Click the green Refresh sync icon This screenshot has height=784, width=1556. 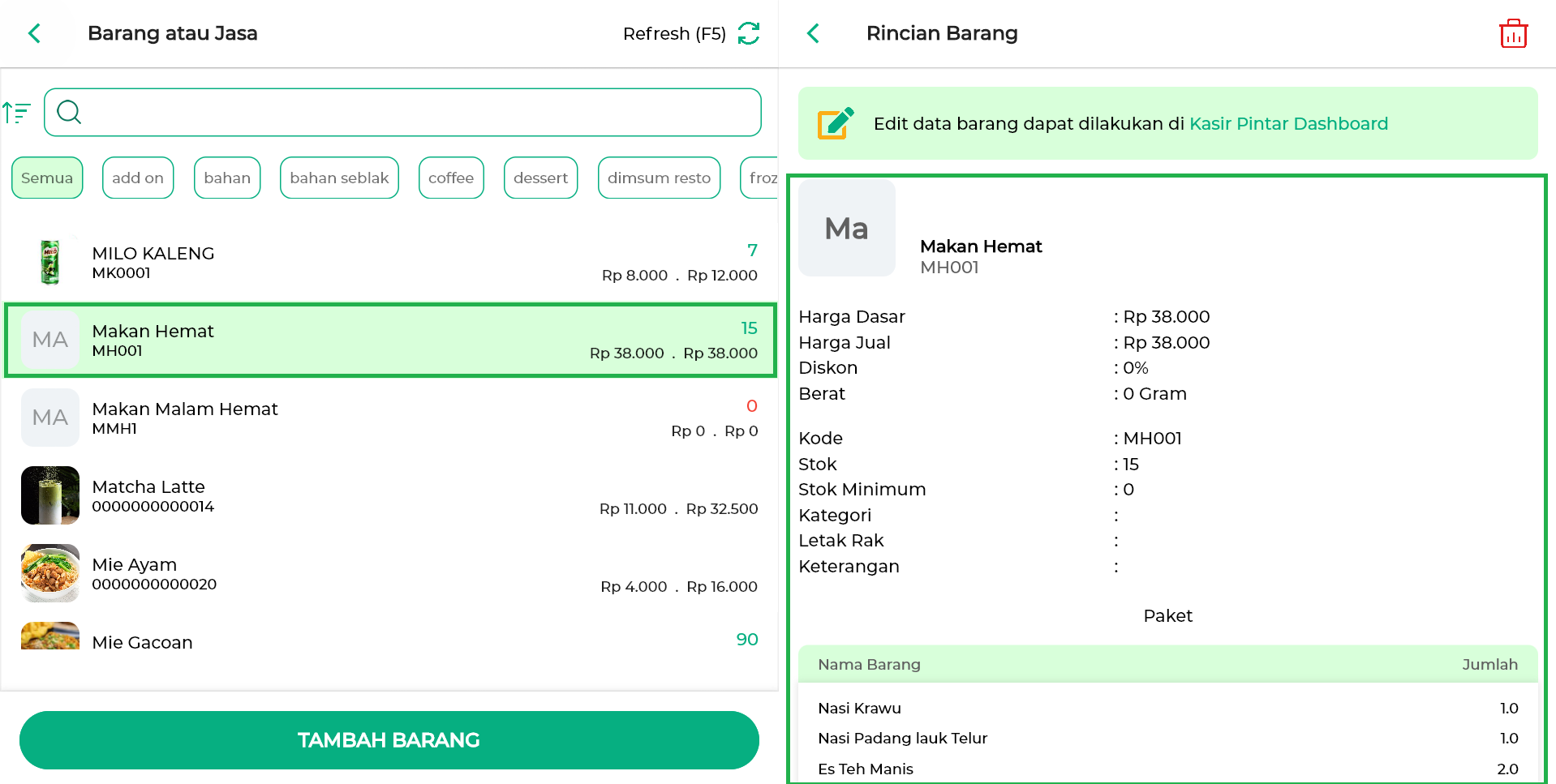(748, 33)
